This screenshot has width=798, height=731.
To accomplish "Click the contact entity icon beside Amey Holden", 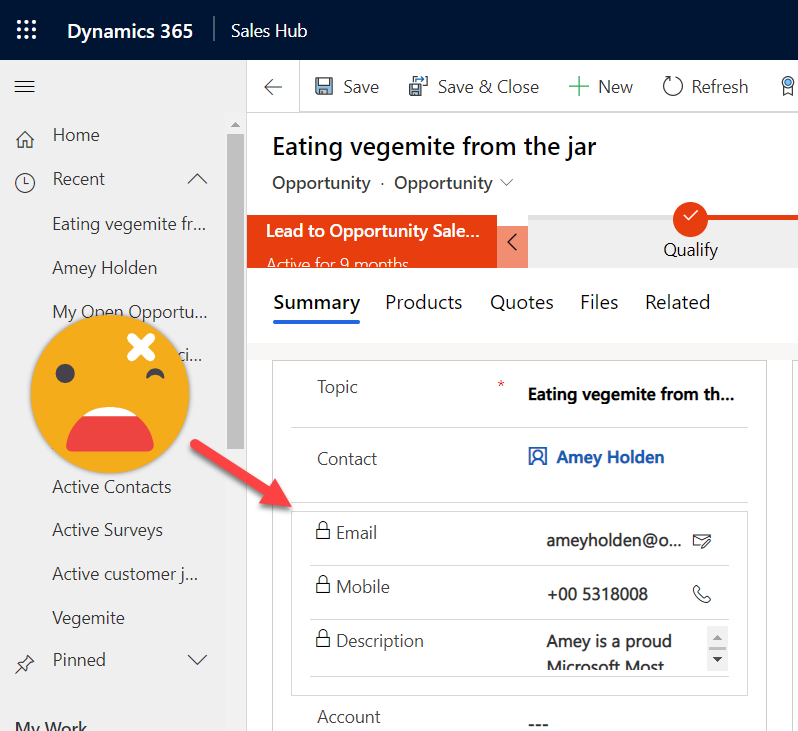I will coord(538,456).
